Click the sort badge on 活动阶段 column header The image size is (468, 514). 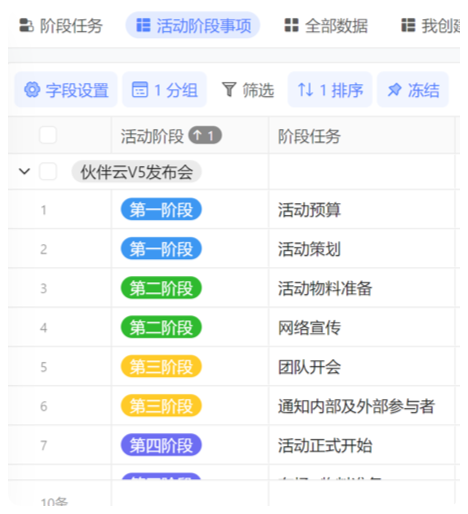[x=205, y=135]
